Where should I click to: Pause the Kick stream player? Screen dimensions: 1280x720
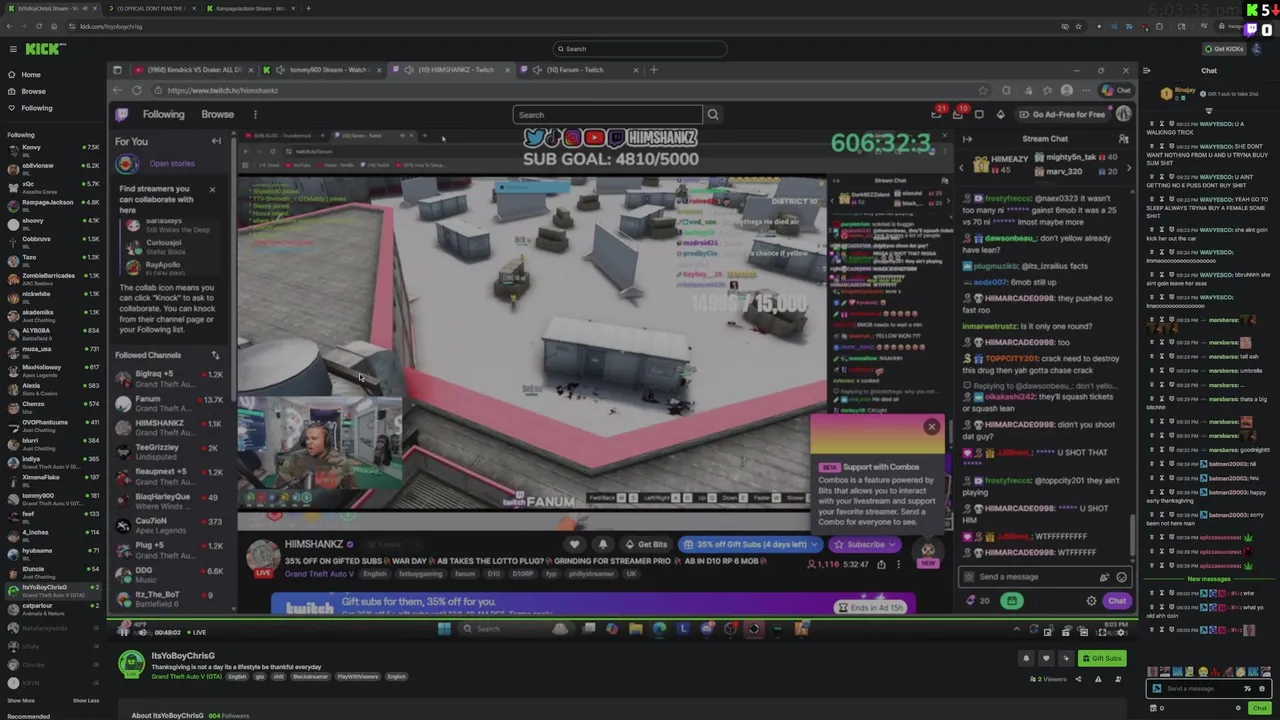[x=124, y=632]
